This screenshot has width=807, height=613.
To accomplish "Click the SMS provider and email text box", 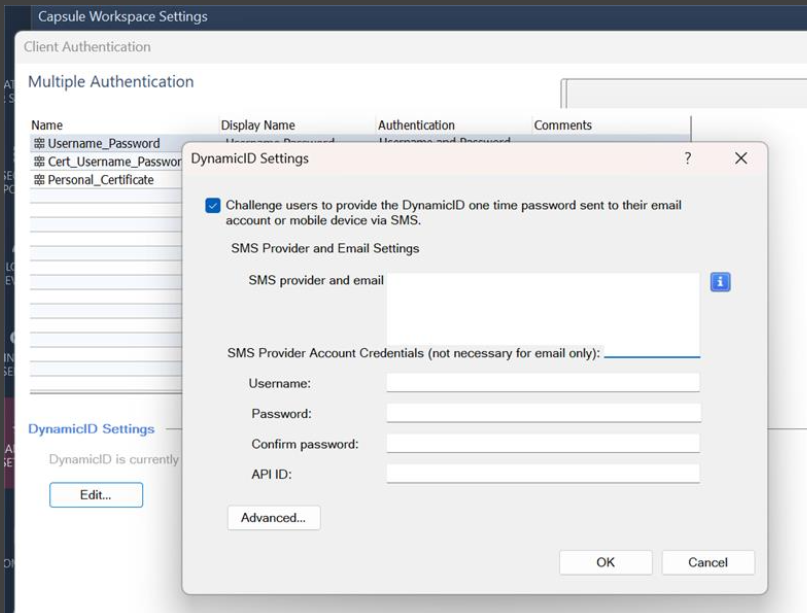I will pos(543,314).
